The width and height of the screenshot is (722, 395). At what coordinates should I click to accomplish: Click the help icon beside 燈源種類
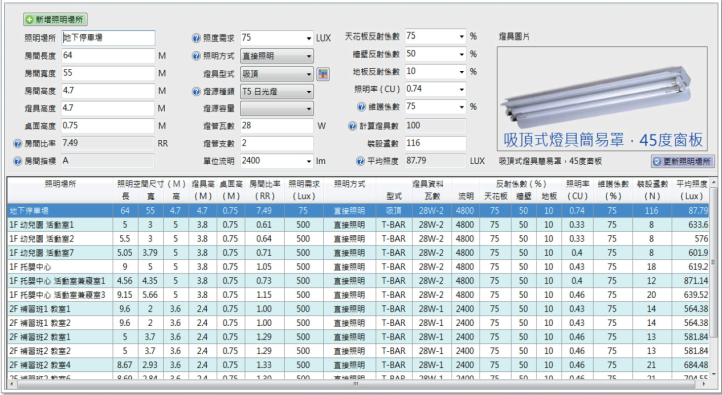pyautogui.click(x=196, y=91)
